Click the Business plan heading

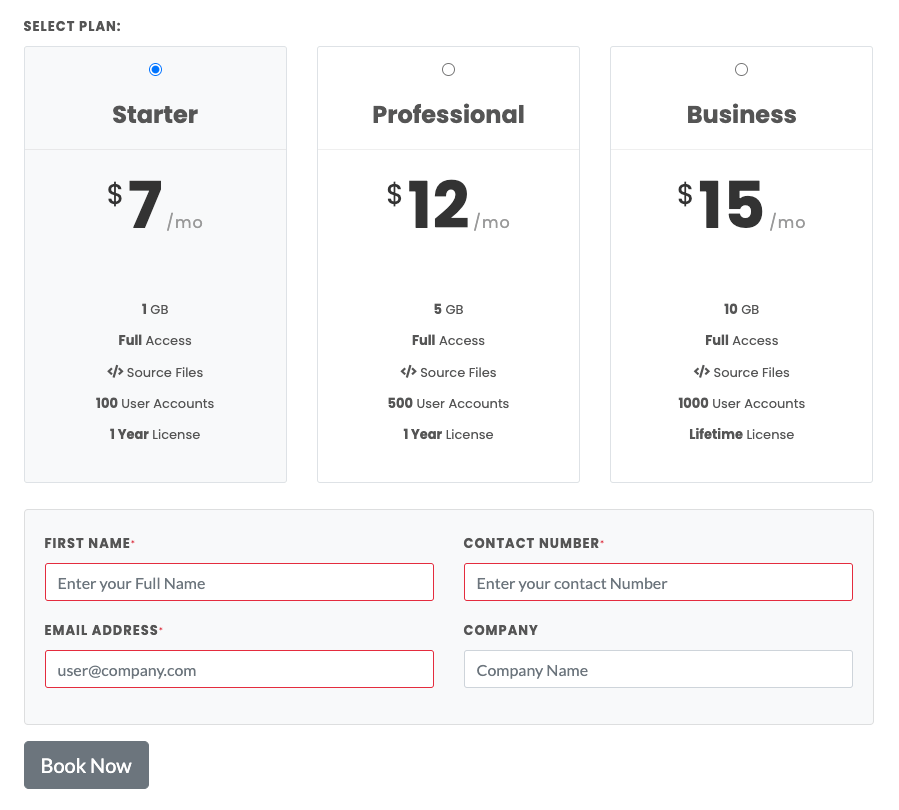[x=741, y=114]
